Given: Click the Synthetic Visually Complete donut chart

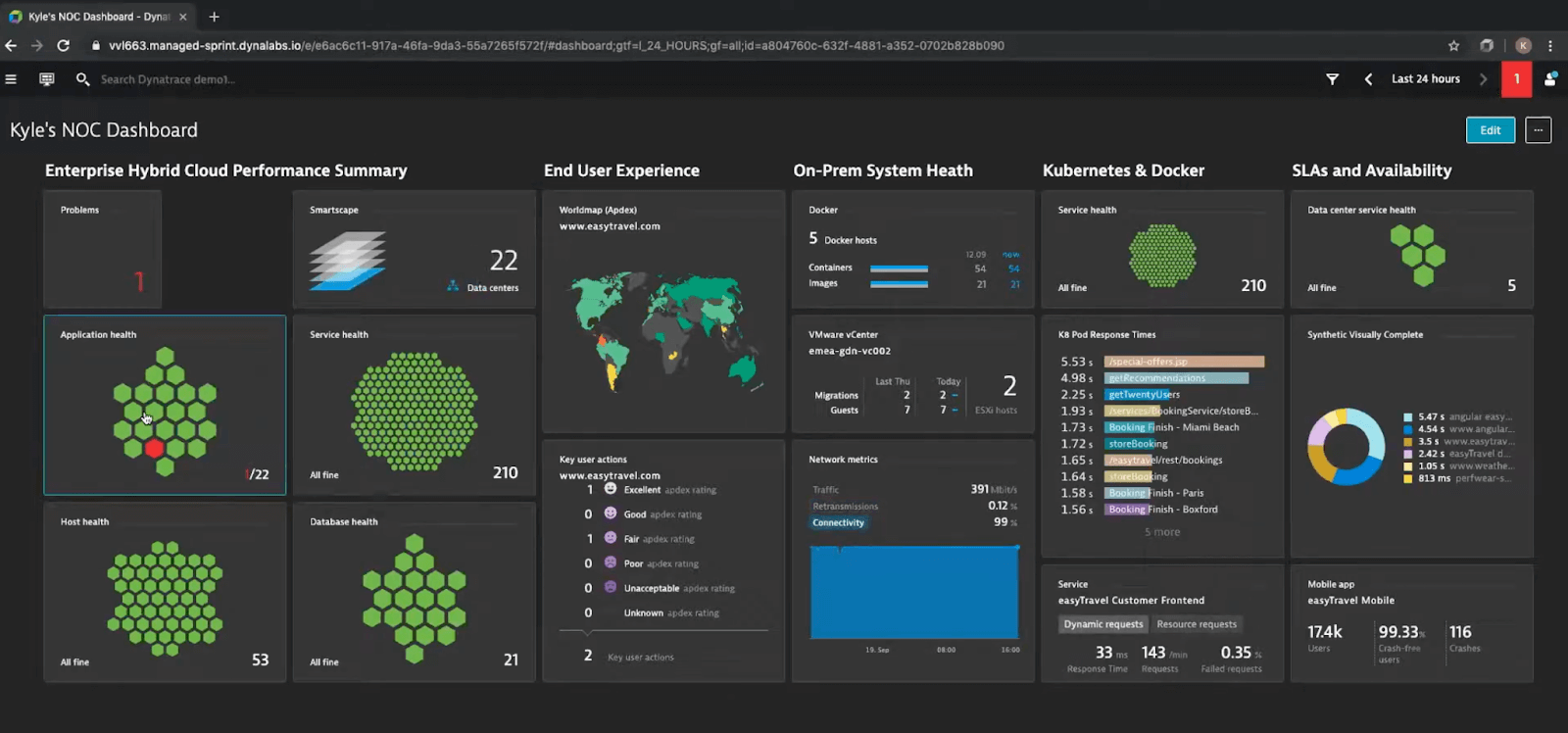Looking at the screenshot, I should 1346,447.
